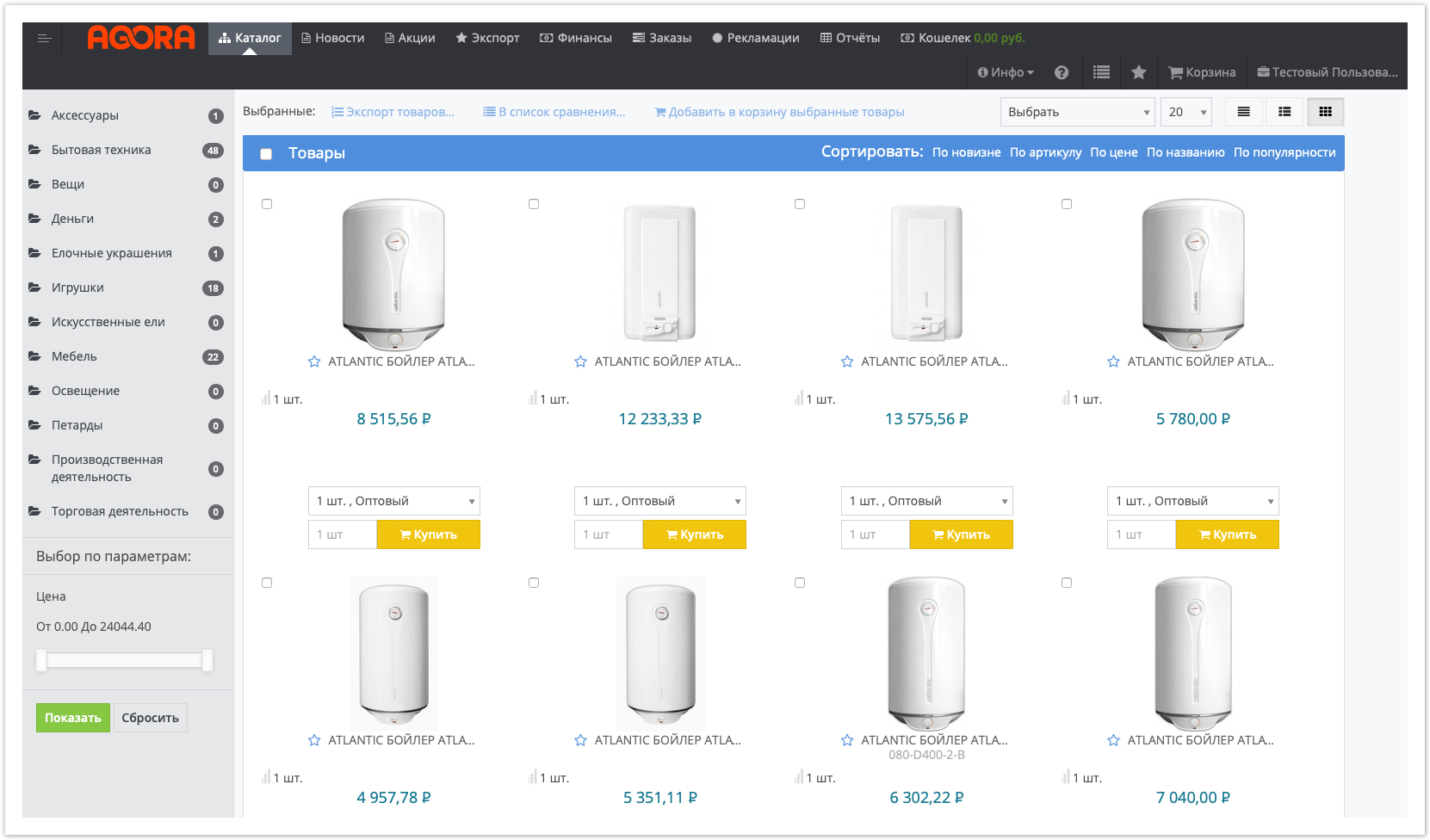The image size is (1430, 840).
Task: Add the 8 515,56 ₽ boiler to favorites
Action: coord(314,361)
